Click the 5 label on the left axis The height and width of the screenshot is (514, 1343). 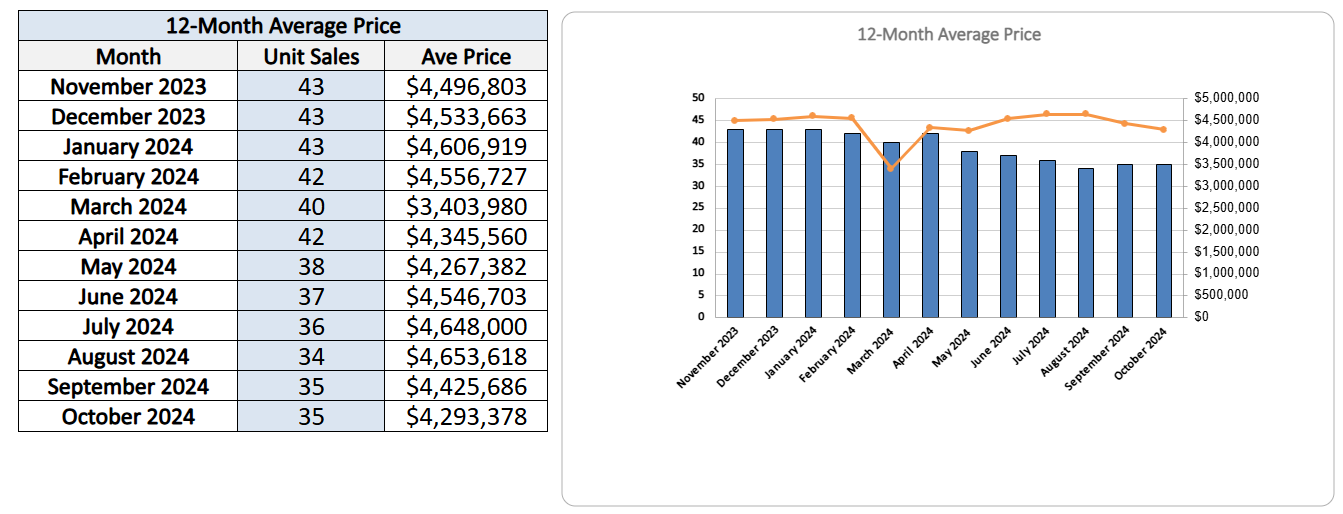[701, 295]
